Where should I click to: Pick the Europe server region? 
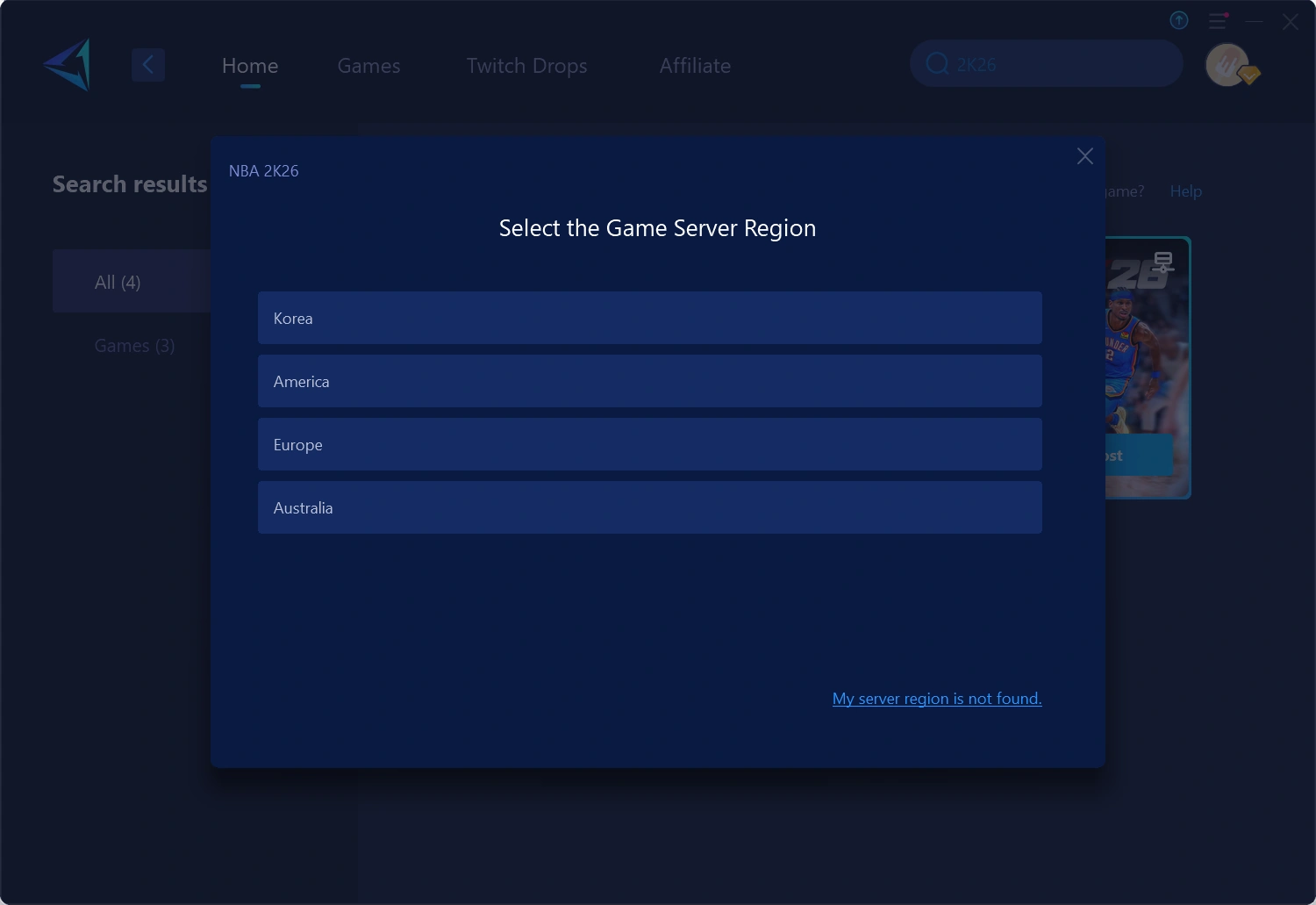click(x=649, y=444)
